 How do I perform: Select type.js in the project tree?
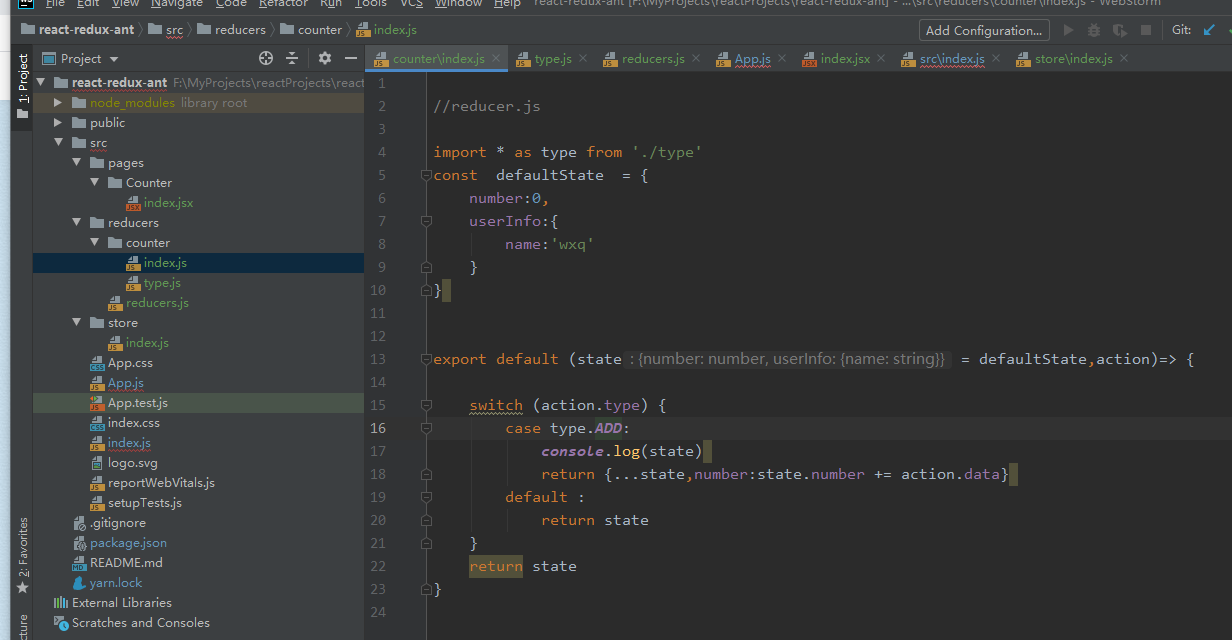(x=162, y=283)
